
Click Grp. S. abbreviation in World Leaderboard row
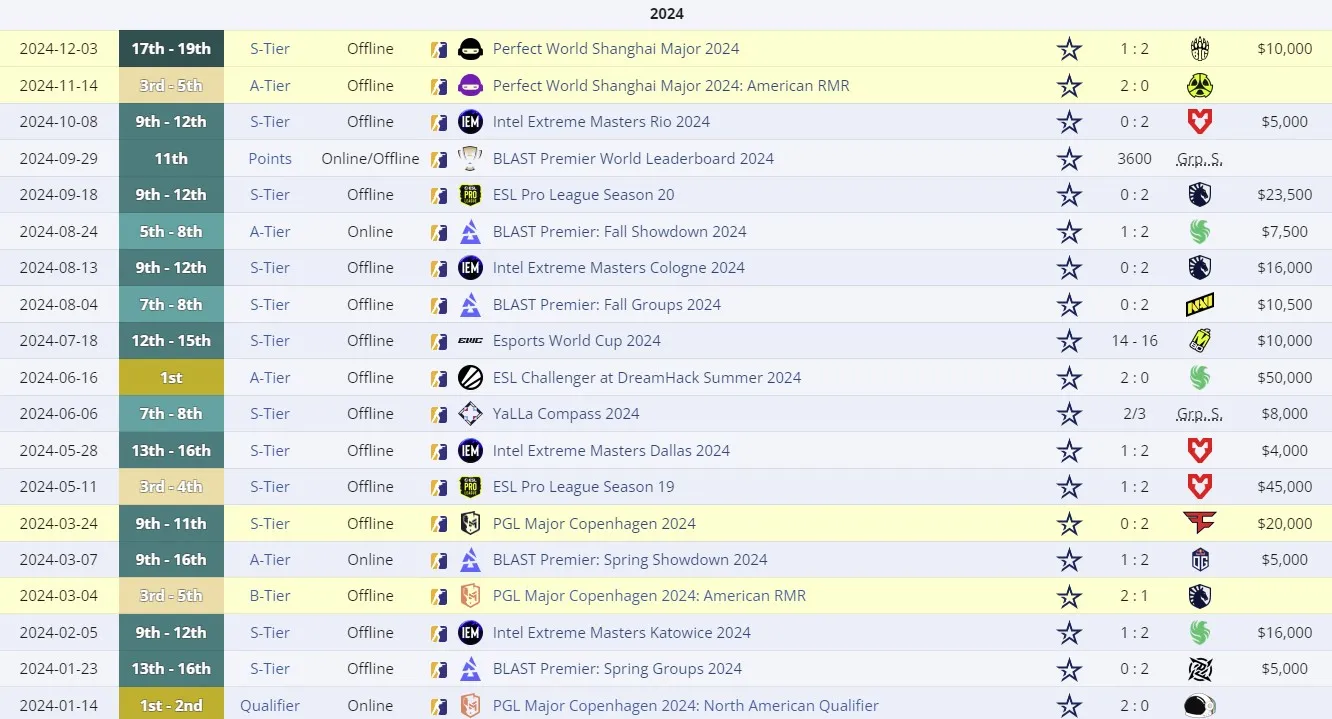click(x=1200, y=158)
